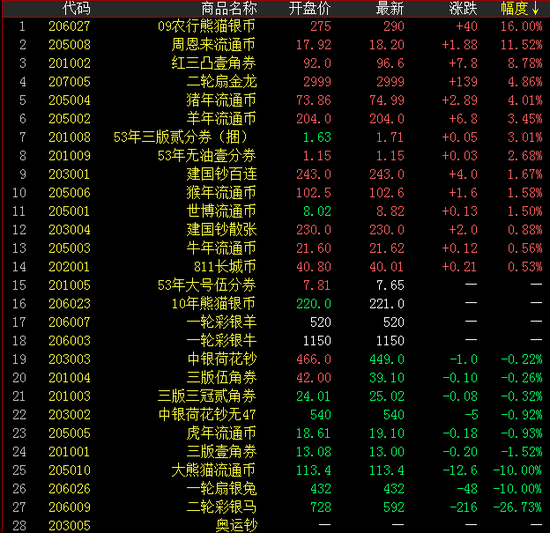The width and height of the screenshot is (550, 533).
Task: Click code 201002
Action: [x=69, y=63]
